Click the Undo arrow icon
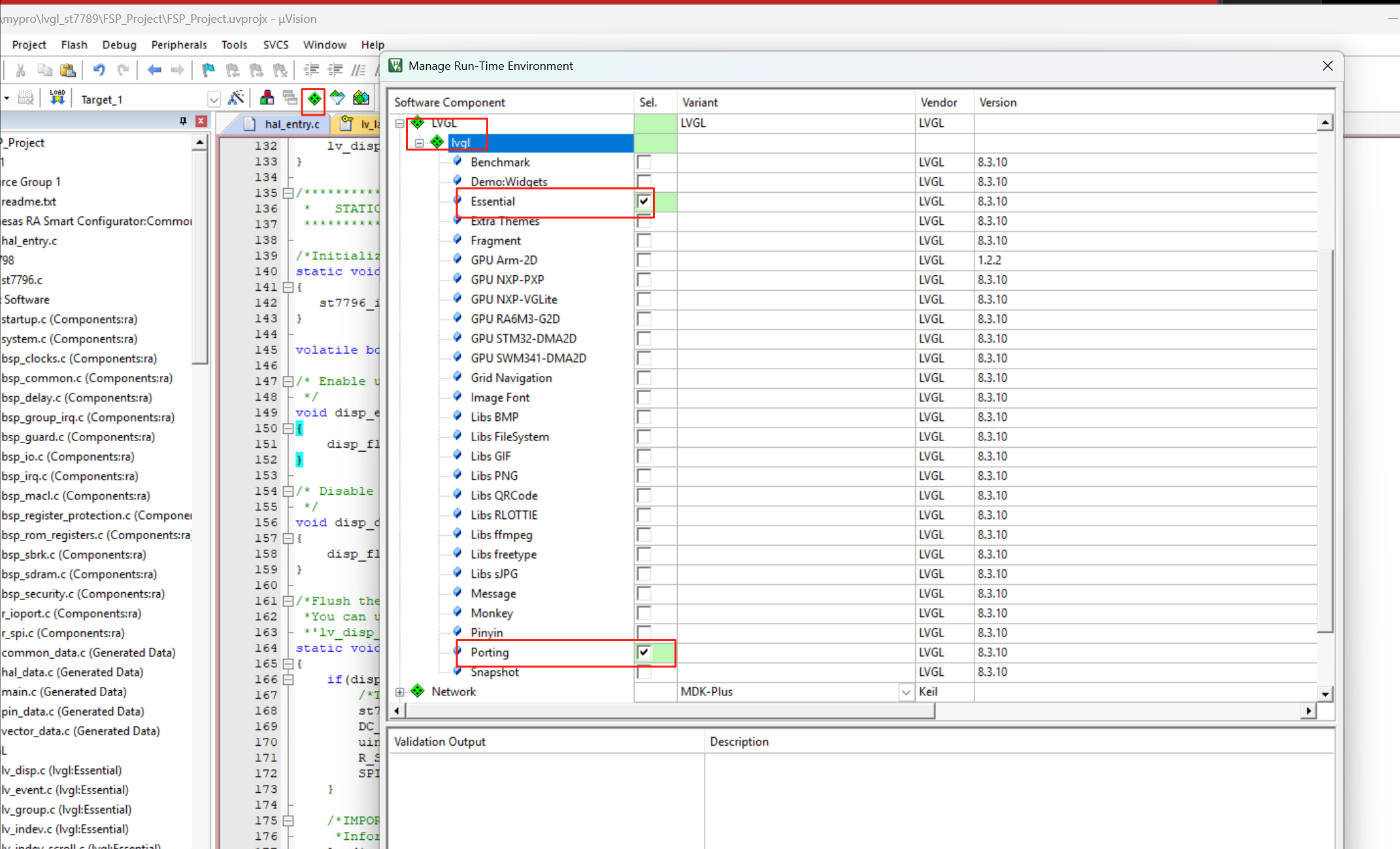This screenshot has width=1400, height=849. click(x=99, y=70)
